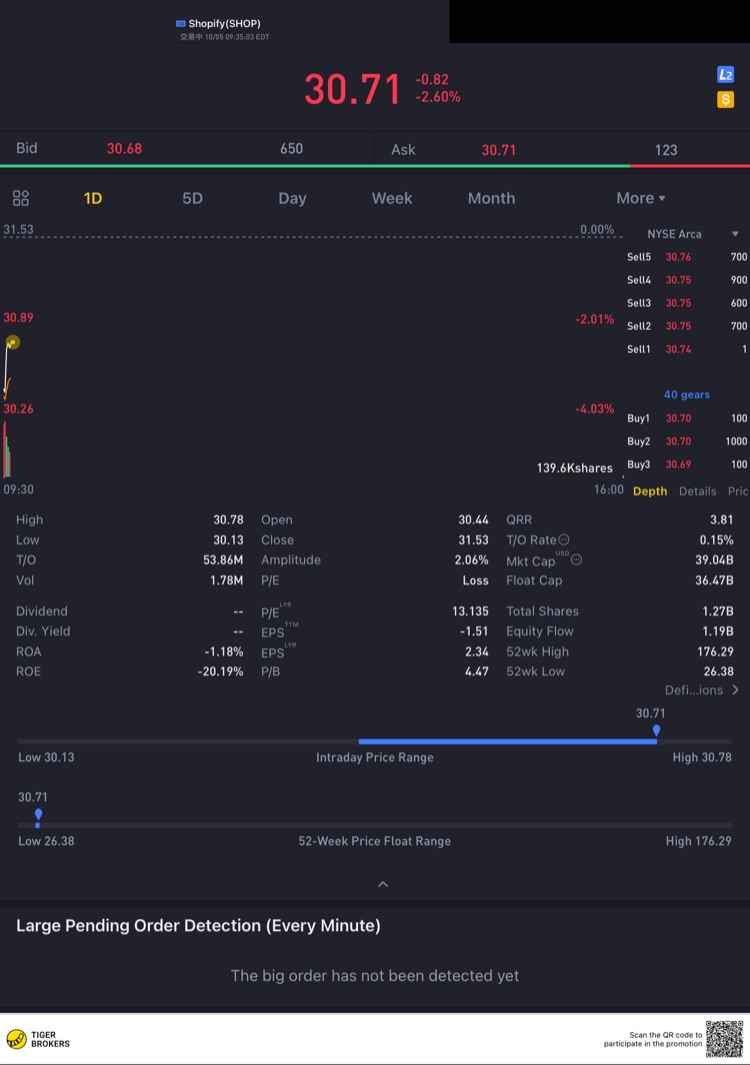
Task: Click the Vol value 1.78M
Action: pyautogui.click(x=226, y=580)
